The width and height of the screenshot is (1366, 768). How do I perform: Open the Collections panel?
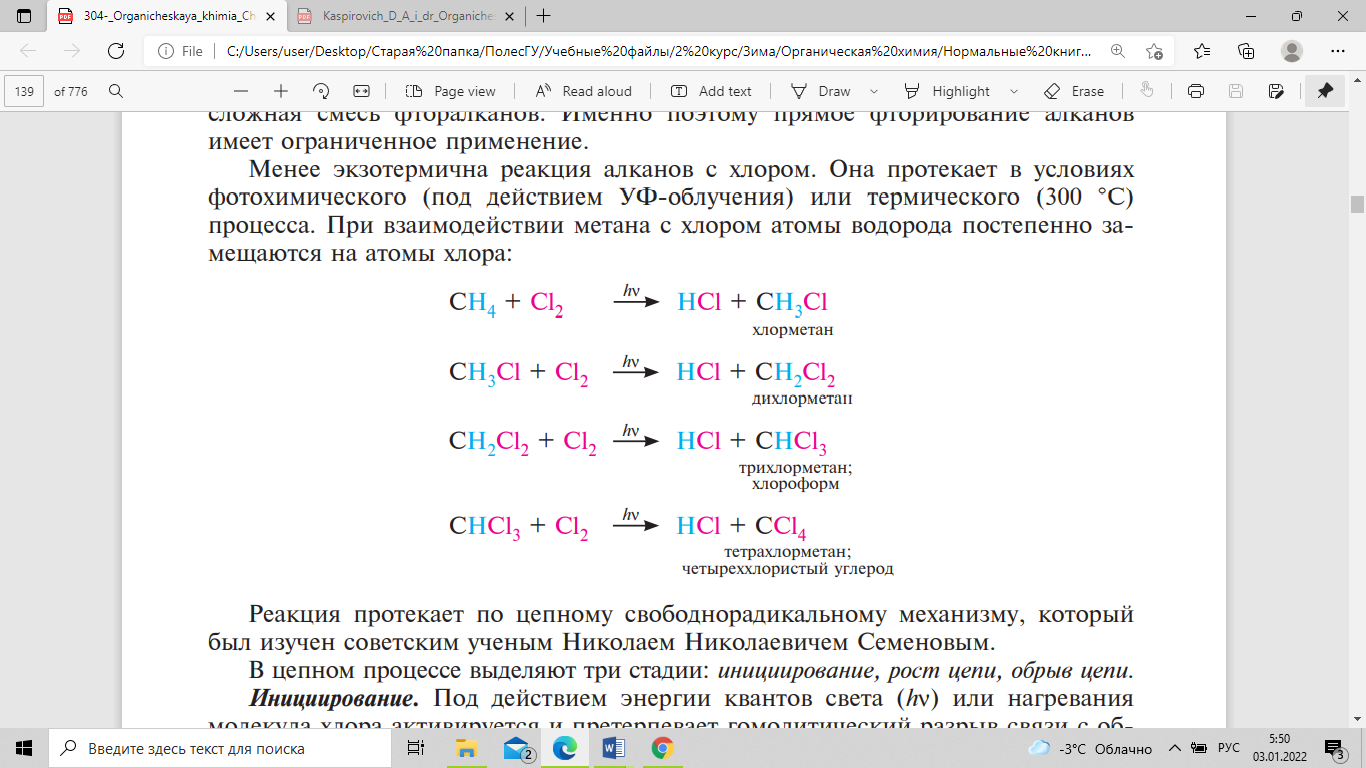[1246, 51]
